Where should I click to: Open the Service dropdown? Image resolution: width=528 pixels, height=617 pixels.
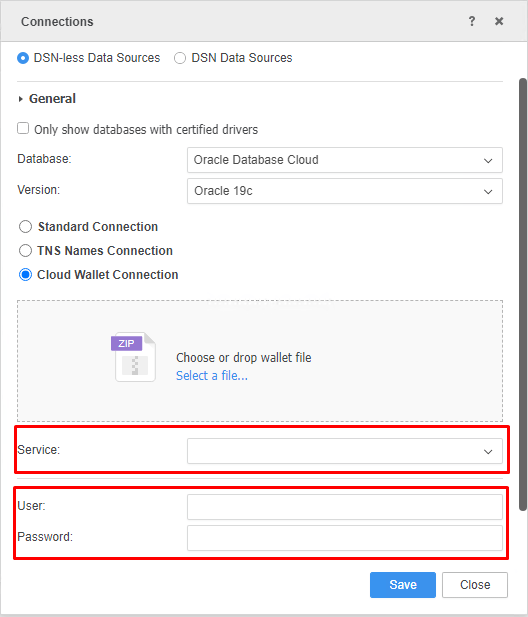345,451
